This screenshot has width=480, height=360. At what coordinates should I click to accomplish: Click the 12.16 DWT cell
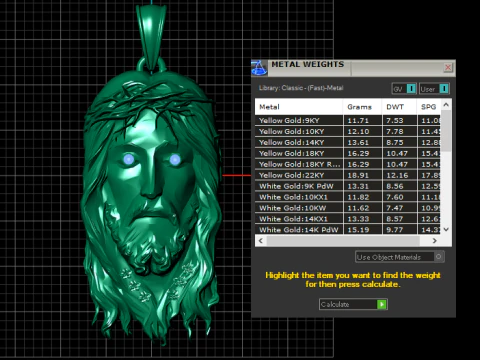400,175
